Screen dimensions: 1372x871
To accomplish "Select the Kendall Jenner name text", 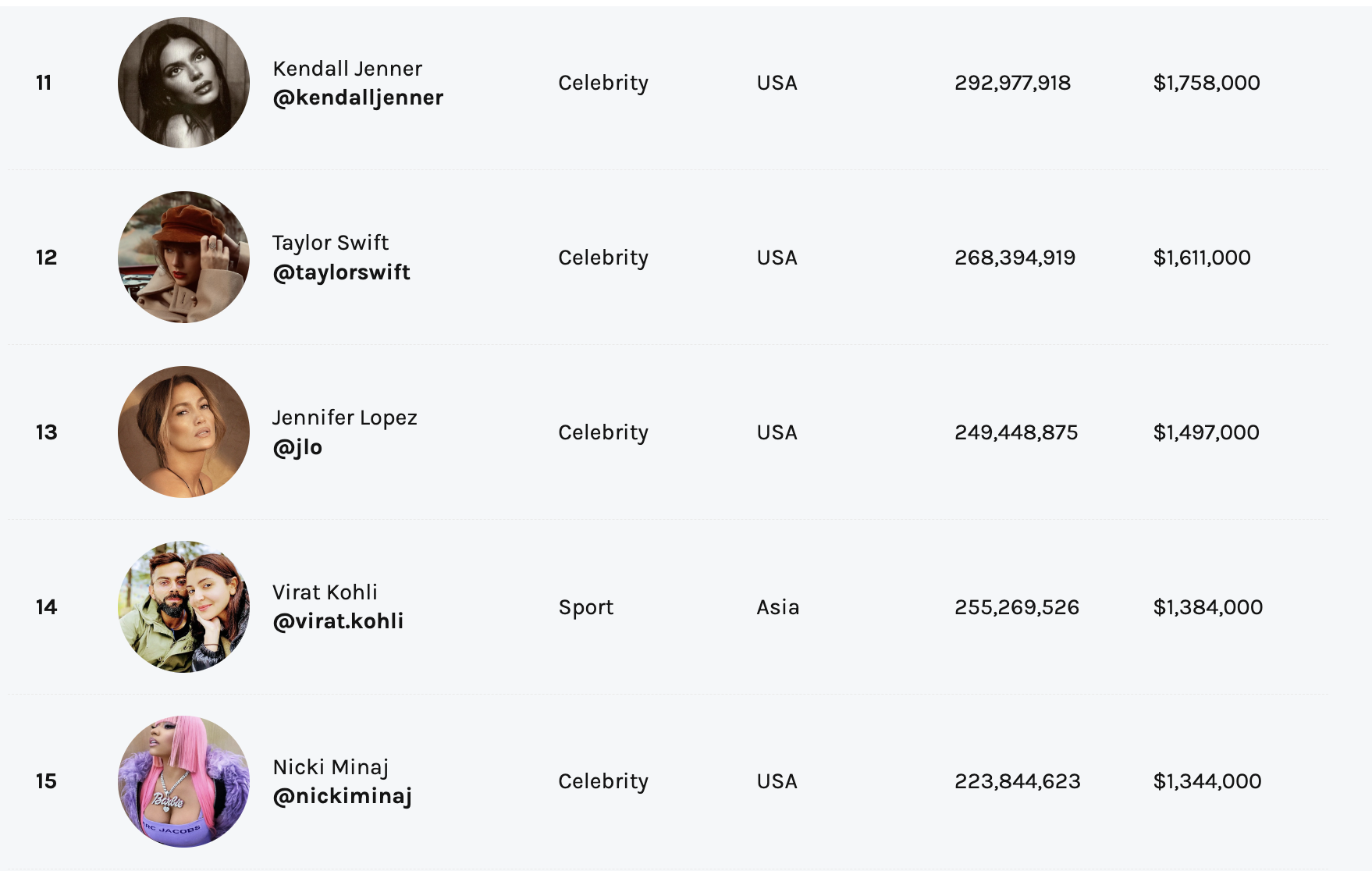I will click(347, 69).
